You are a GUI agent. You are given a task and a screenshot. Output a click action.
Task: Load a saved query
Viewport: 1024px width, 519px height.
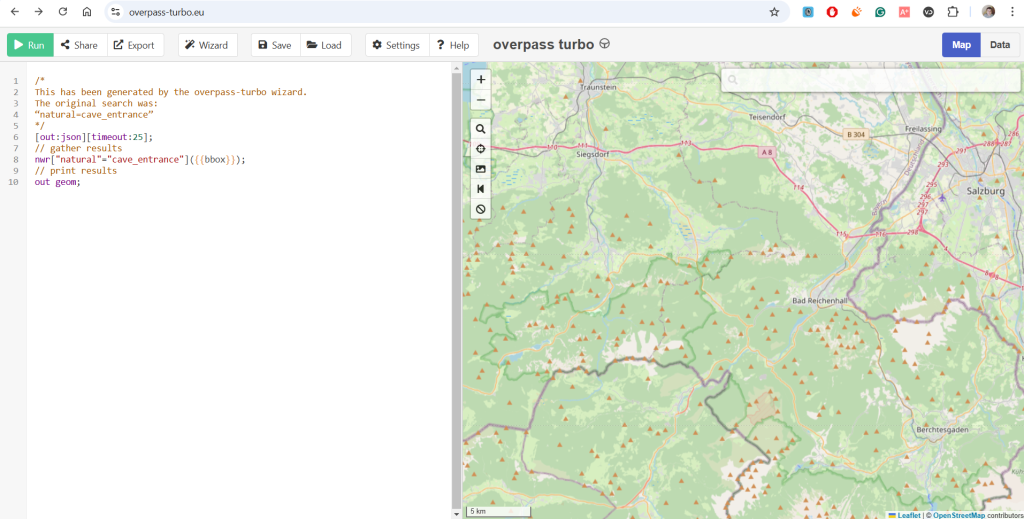(325, 45)
